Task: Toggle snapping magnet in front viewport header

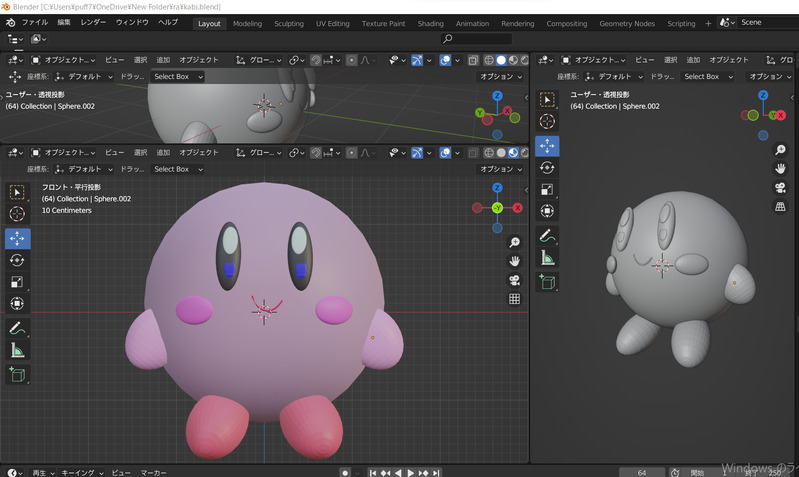Action: coord(316,153)
